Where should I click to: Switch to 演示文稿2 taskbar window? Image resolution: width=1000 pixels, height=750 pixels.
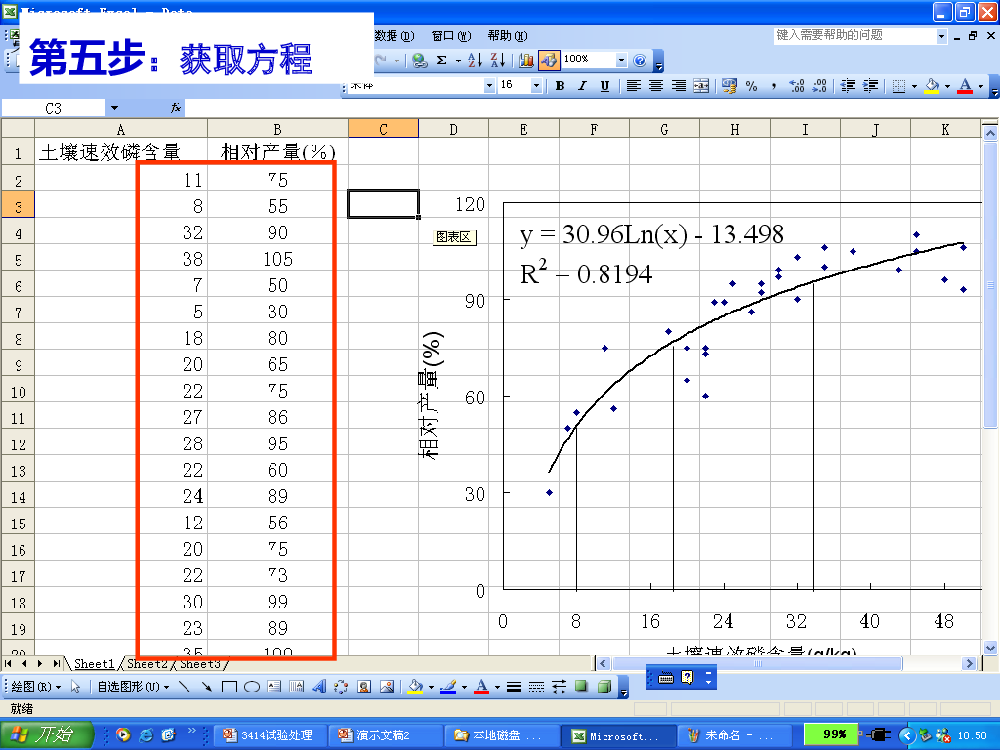click(385, 735)
